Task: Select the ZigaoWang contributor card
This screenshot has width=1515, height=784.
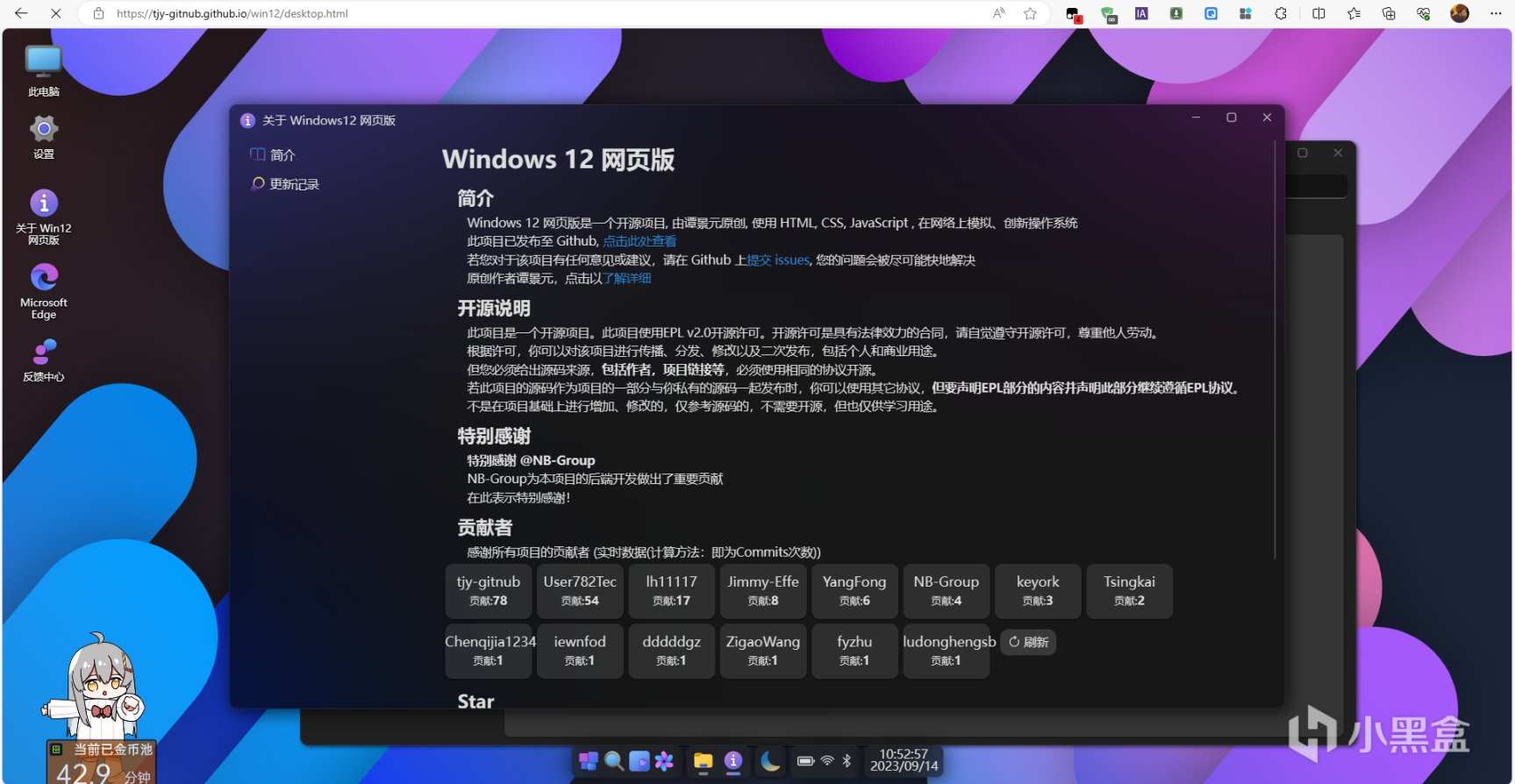Action: [x=763, y=651]
